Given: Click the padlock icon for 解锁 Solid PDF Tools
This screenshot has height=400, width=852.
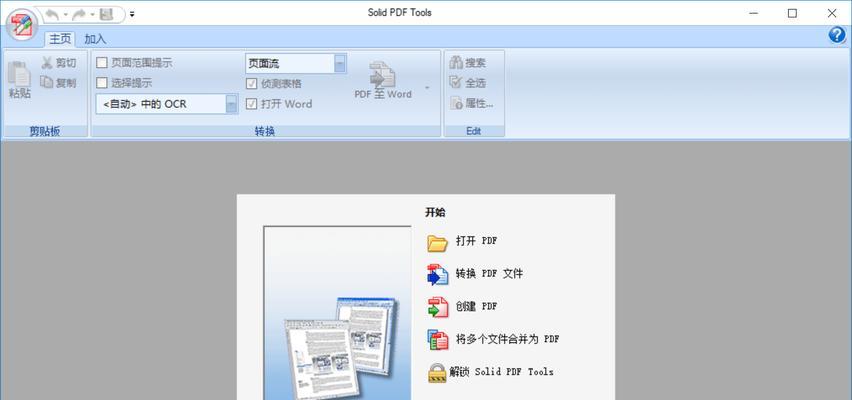Looking at the screenshot, I should 437,373.
